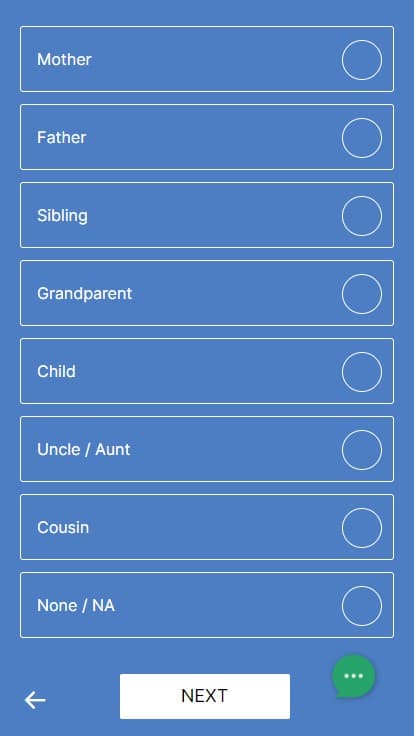Pick the Sibling option label

click(62, 215)
